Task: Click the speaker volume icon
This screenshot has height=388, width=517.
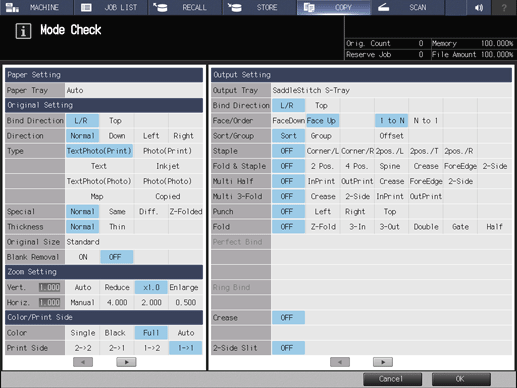Action: point(479,7)
